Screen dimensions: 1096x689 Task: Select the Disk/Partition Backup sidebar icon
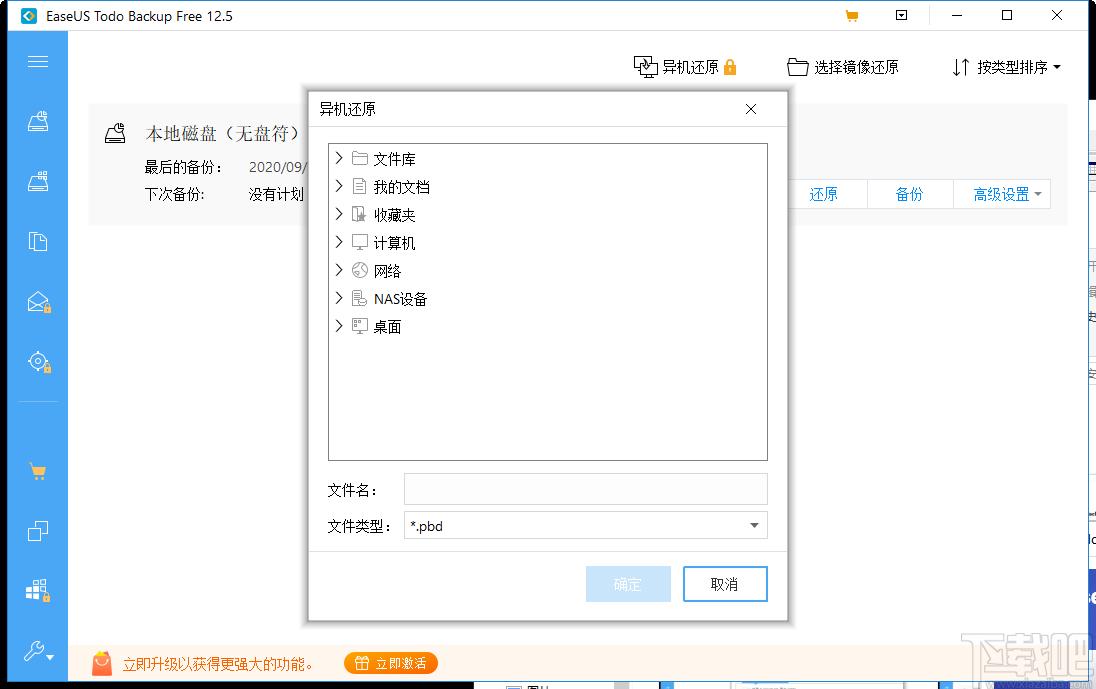[x=38, y=121]
